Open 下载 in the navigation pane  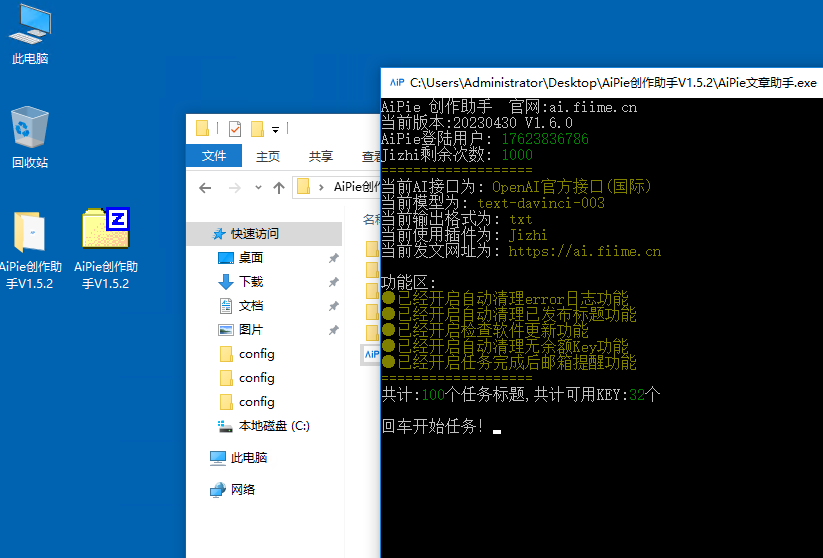click(x=250, y=282)
